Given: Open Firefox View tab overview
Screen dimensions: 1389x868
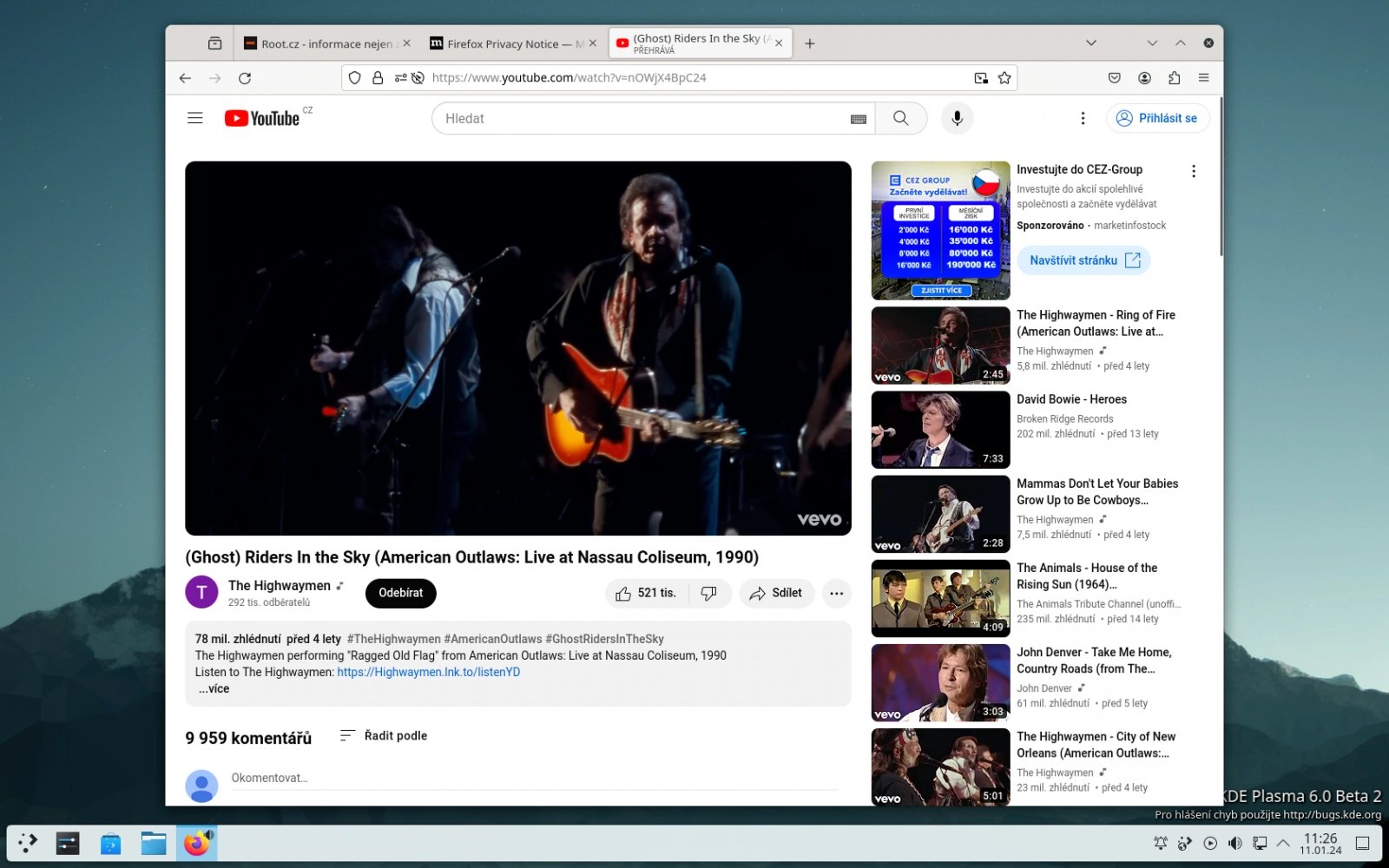Looking at the screenshot, I should pos(214,43).
